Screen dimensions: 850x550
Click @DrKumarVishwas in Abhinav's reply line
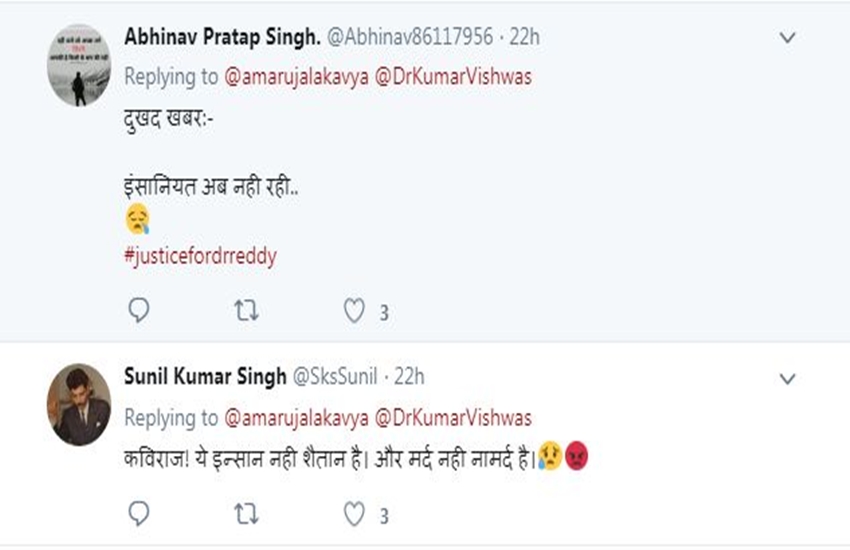[x=452, y=77]
